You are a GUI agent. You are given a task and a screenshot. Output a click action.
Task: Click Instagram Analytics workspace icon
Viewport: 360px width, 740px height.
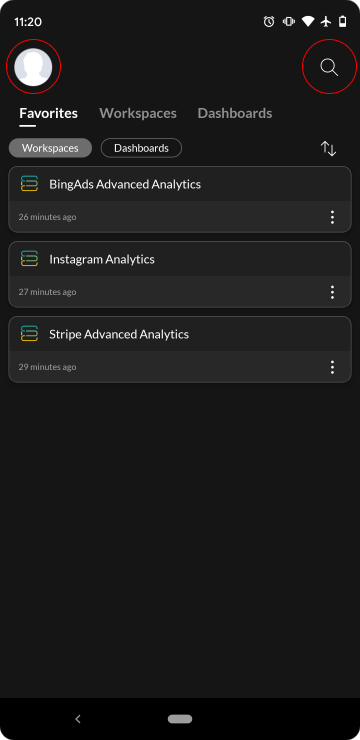[x=29, y=259]
